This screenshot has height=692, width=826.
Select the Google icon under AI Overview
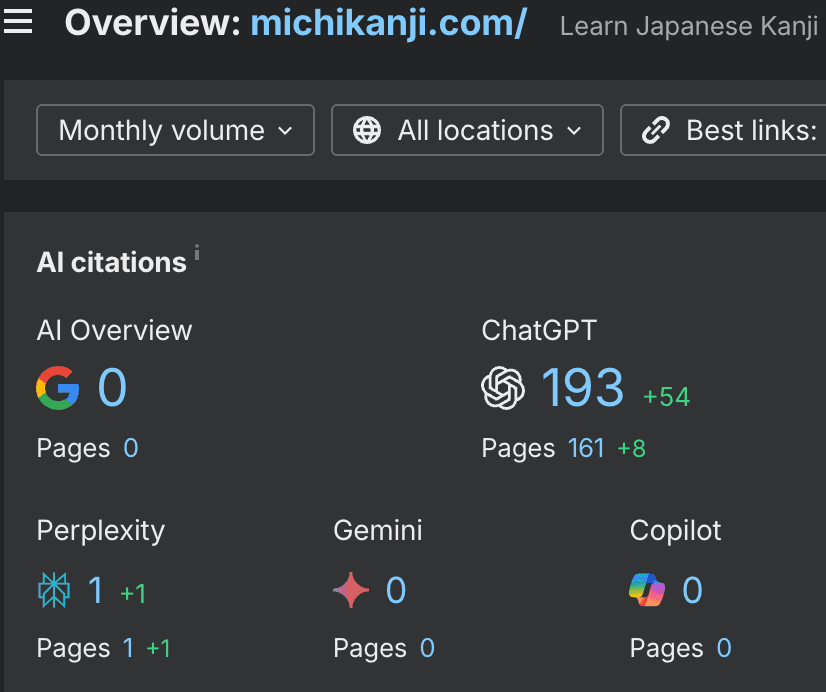pyautogui.click(x=57, y=388)
